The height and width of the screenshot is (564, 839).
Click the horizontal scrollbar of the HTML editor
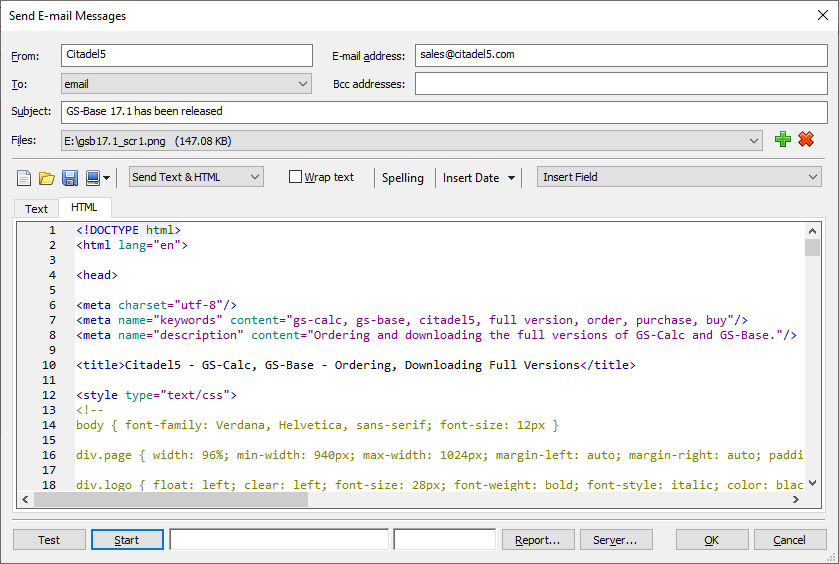point(410,499)
